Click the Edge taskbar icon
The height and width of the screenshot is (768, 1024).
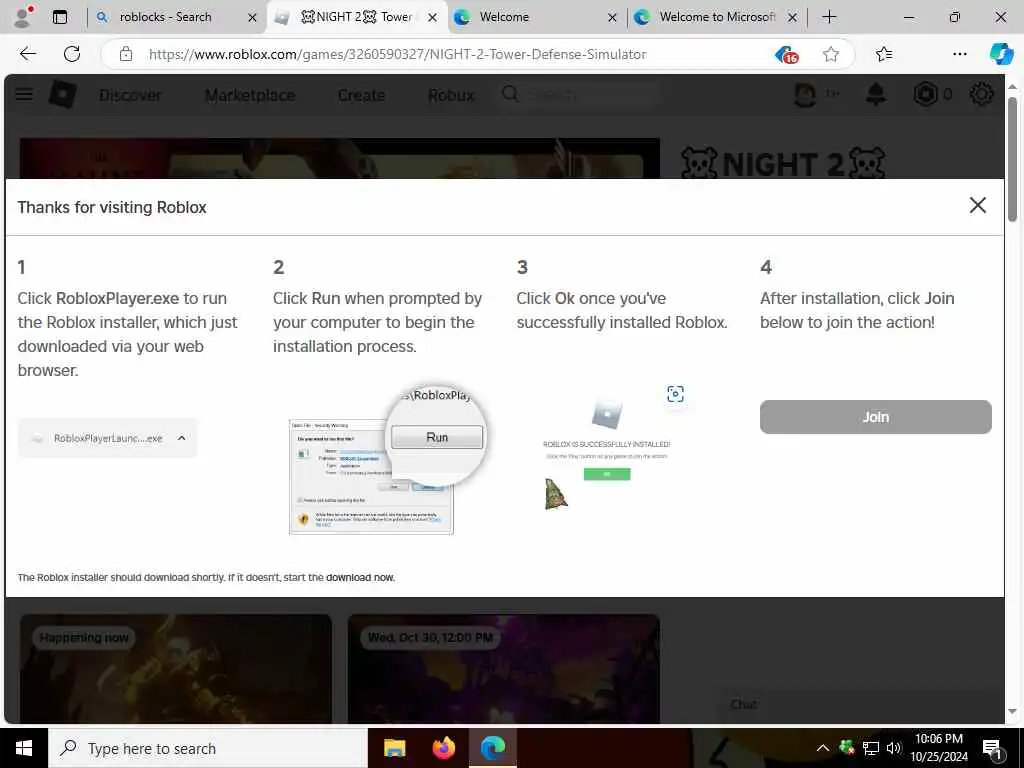point(493,748)
